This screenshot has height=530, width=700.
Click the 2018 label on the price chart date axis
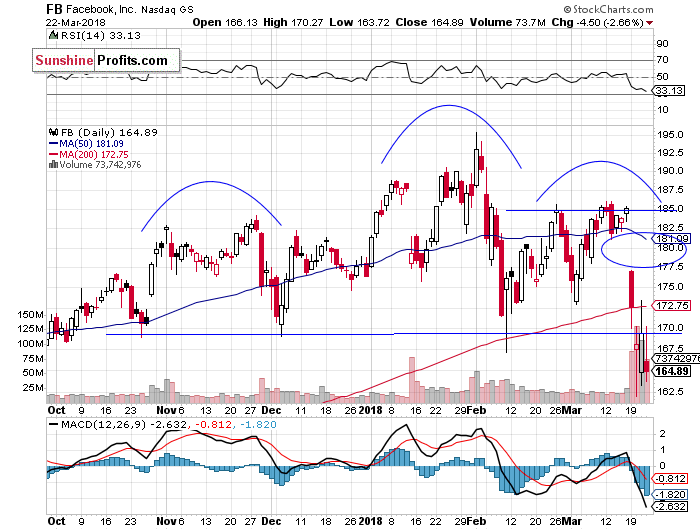click(x=371, y=410)
